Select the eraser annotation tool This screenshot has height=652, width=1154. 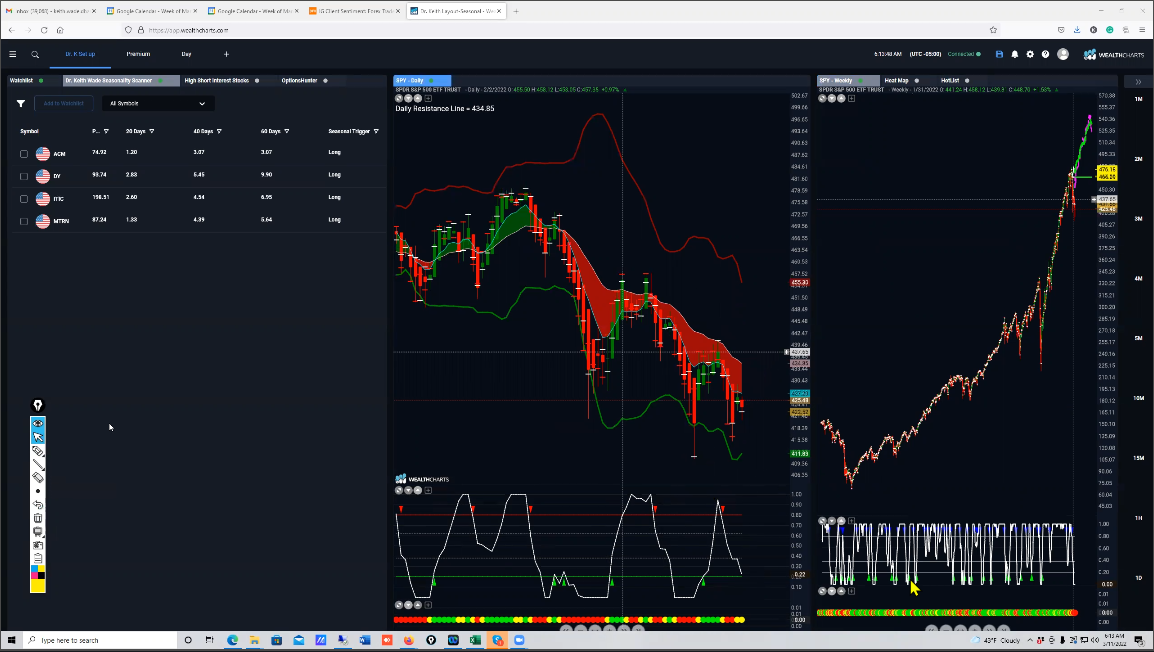pyautogui.click(x=38, y=478)
